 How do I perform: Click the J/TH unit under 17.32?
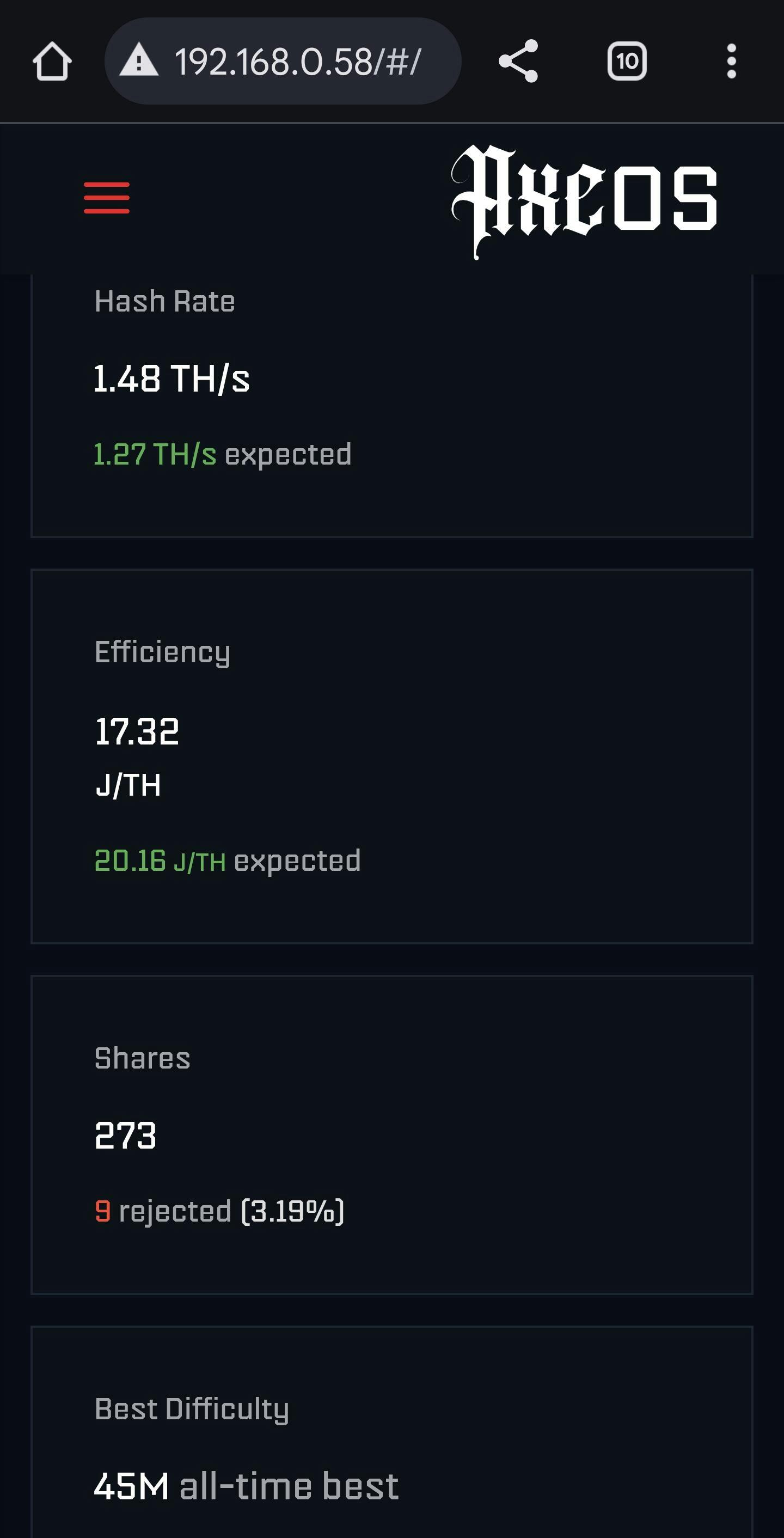click(x=128, y=785)
